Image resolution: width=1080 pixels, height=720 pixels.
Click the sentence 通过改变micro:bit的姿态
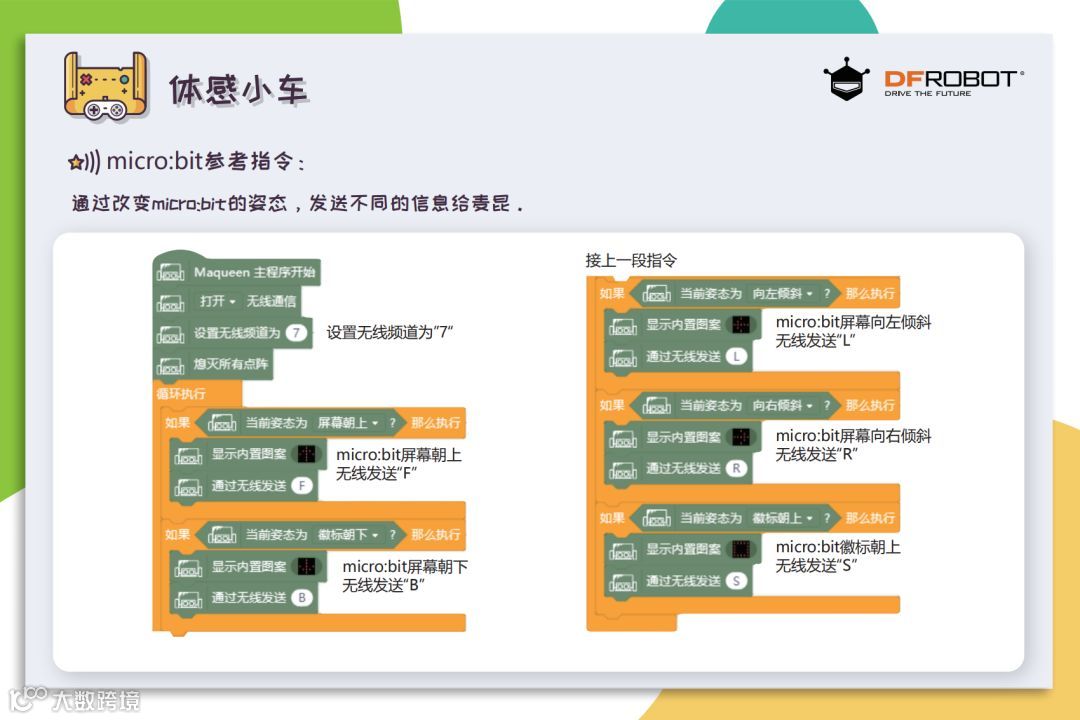[178, 203]
